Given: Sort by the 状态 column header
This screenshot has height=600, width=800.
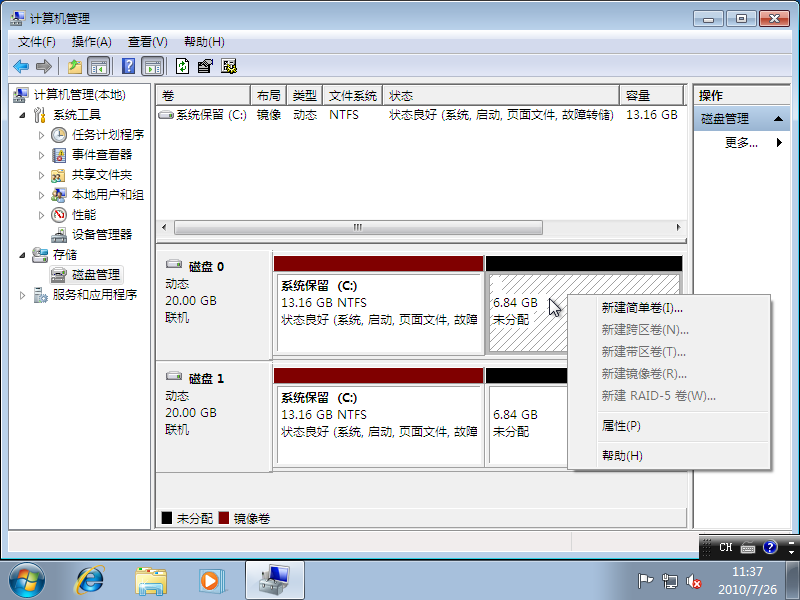Looking at the screenshot, I should pos(501,95).
